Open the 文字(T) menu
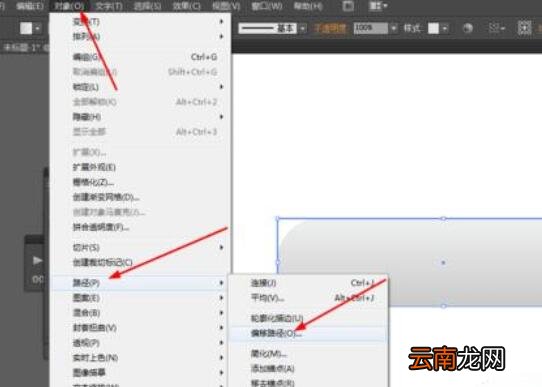The width and height of the screenshot is (542, 387). tap(109, 6)
